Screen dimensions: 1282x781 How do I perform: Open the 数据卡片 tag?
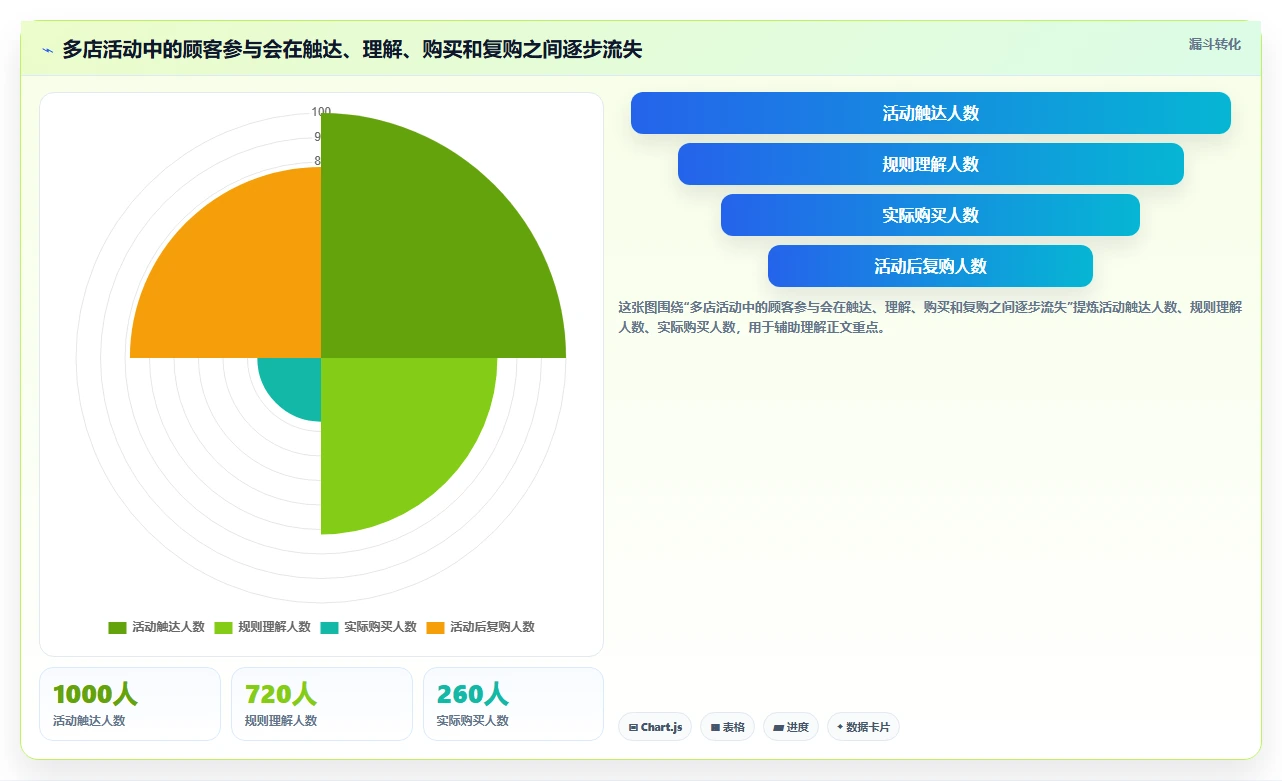[863, 727]
